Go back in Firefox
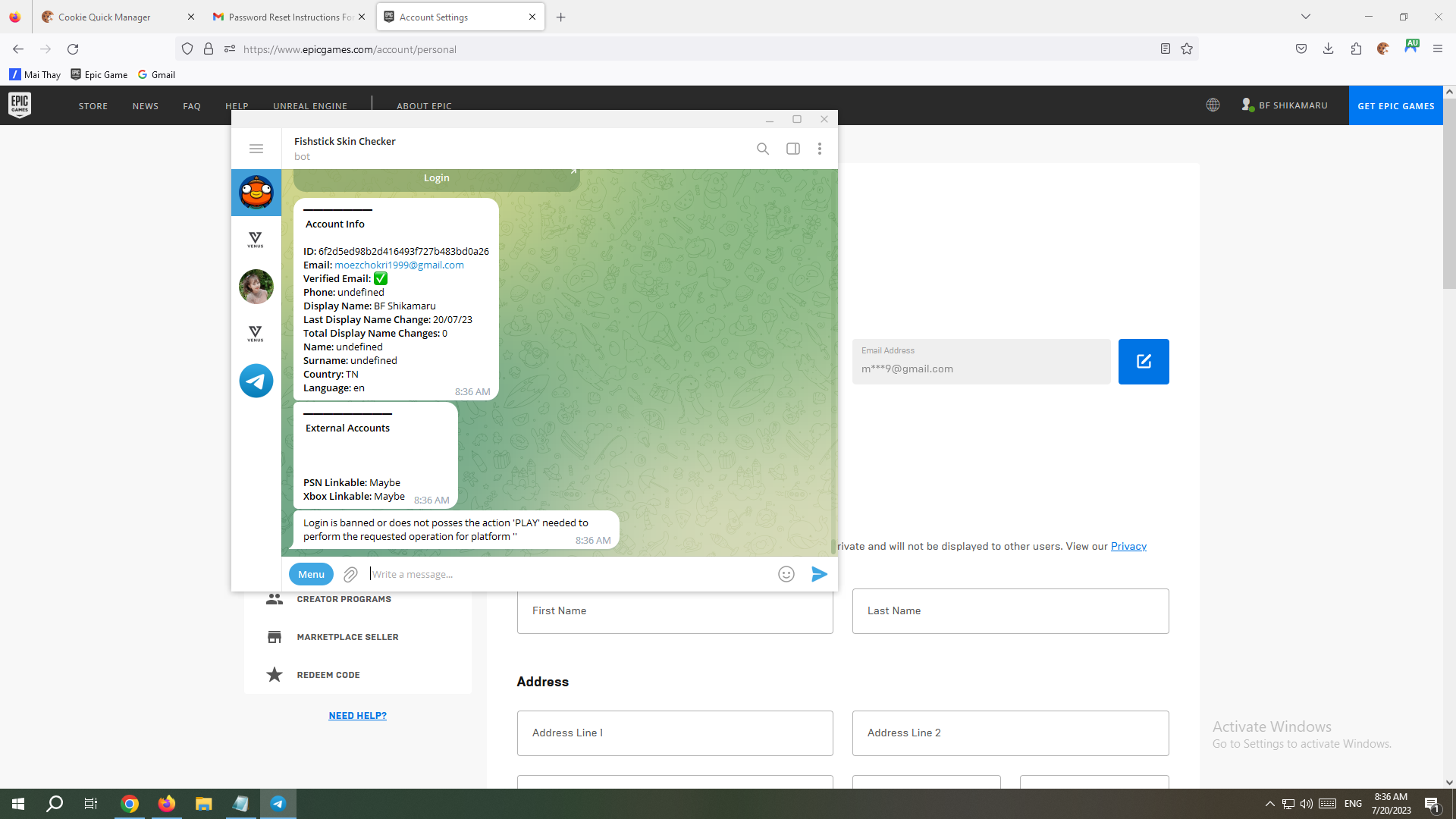This screenshot has height=819, width=1456. tap(18, 49)
